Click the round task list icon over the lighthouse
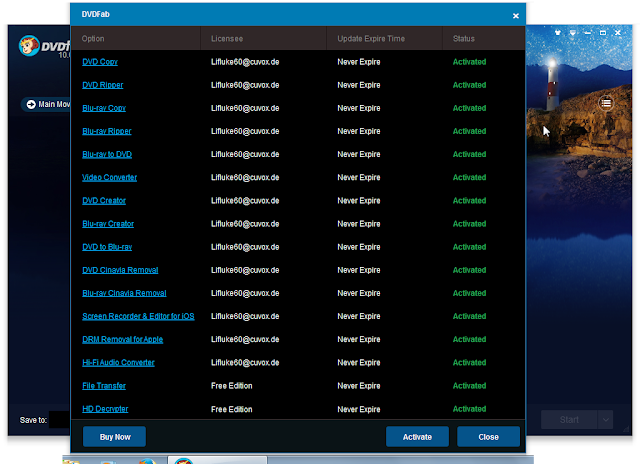This screenshot has height=464, width=640. (x=606, y=103)
